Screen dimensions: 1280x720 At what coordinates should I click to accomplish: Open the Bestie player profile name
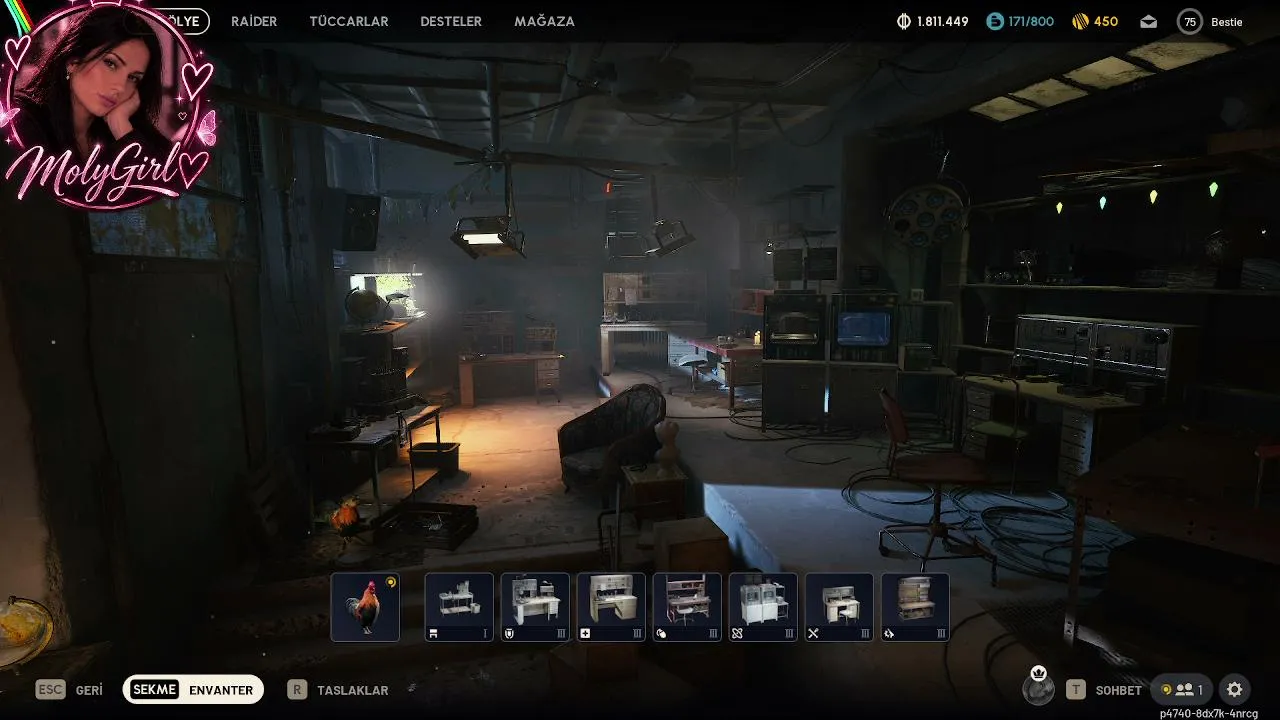tap(1227, 21)
